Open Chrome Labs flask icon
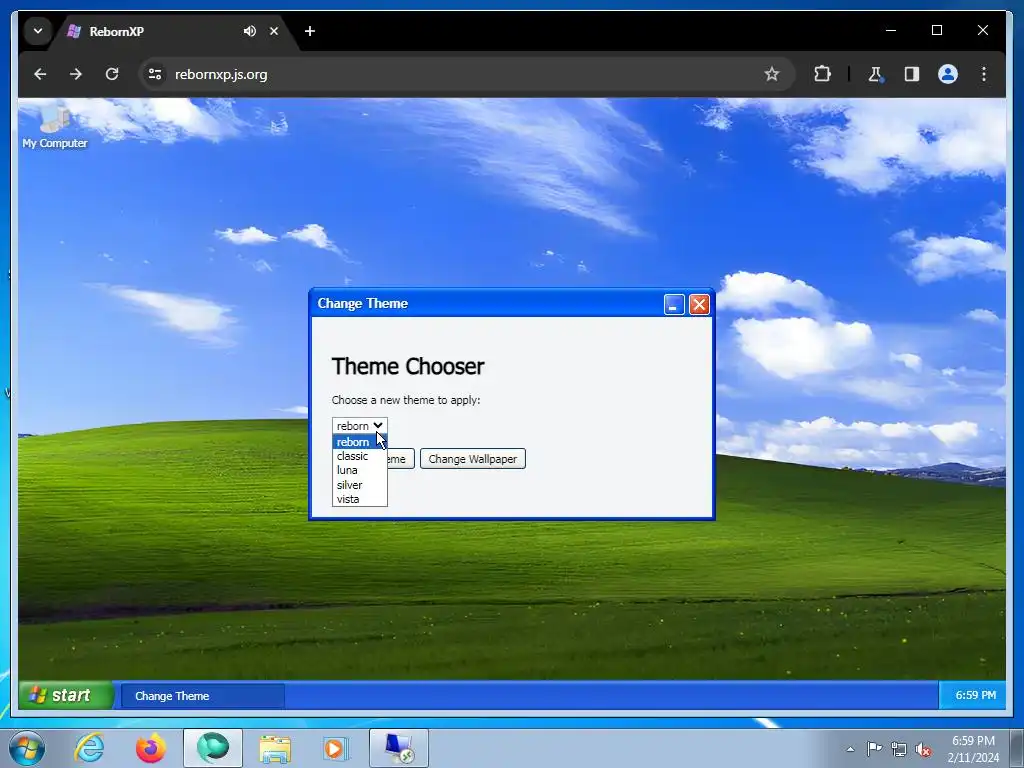Image resolution: width=1024 pixels, height=768 pixels. click(875, 74)
